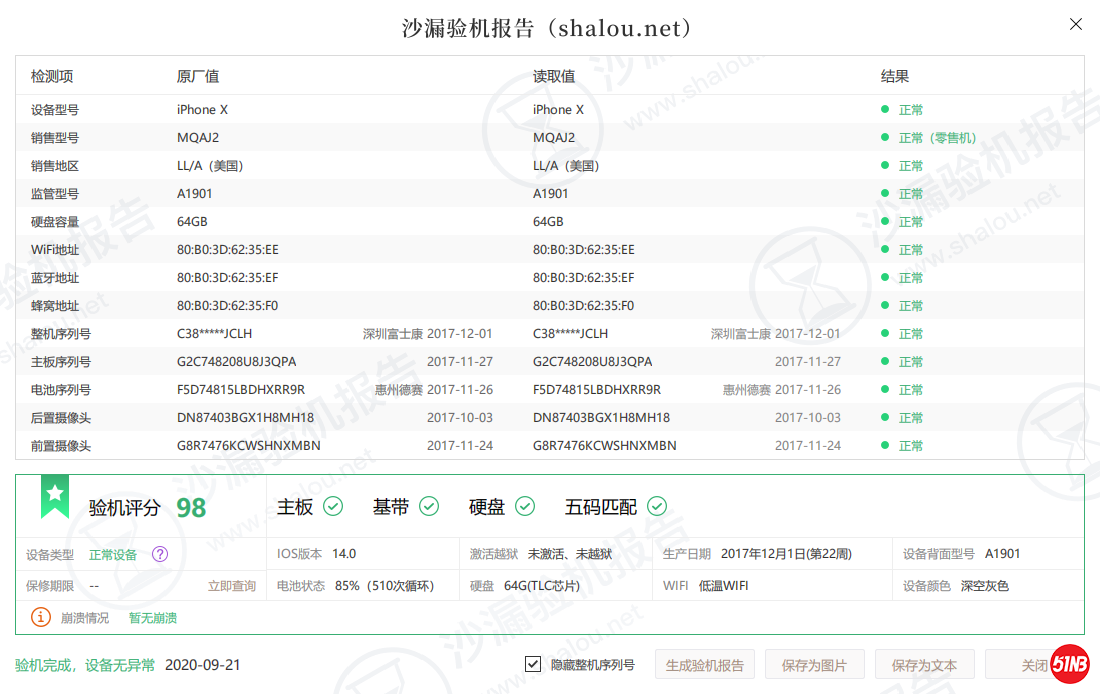Click the red 51NB logo

(x=1069, y=664)
